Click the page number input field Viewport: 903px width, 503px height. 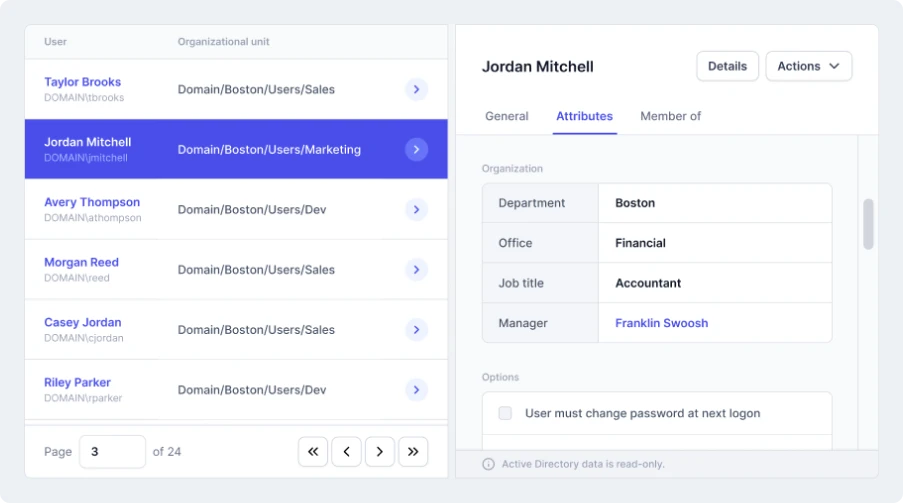pos(112,452)
